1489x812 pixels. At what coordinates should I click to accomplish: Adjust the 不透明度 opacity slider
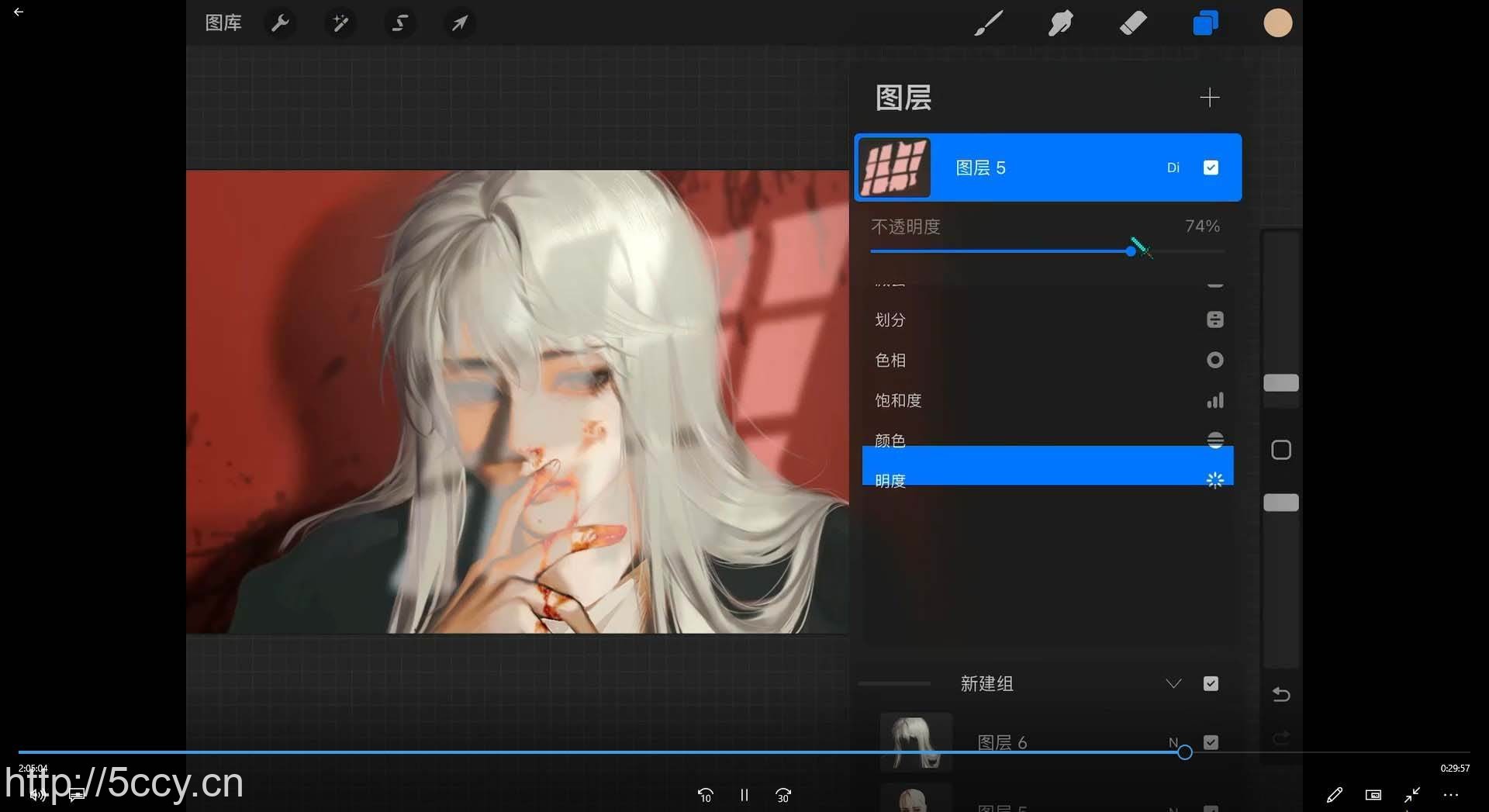pyautogui.click(x=1131, y=251)
